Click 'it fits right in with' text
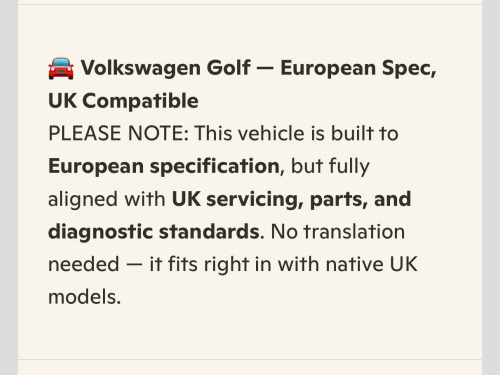Viewport: 500px width, 375px height. (235, 265)
